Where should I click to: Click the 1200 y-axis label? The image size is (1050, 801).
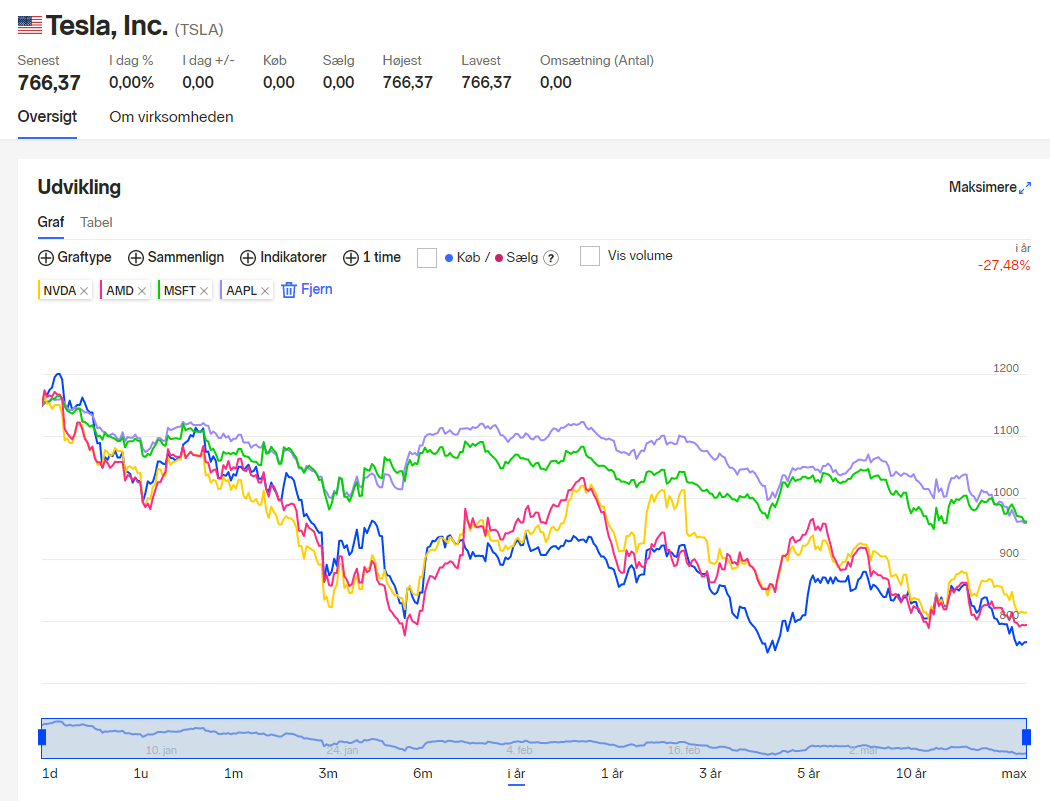pyautogui.click(x=1006, y=368)
